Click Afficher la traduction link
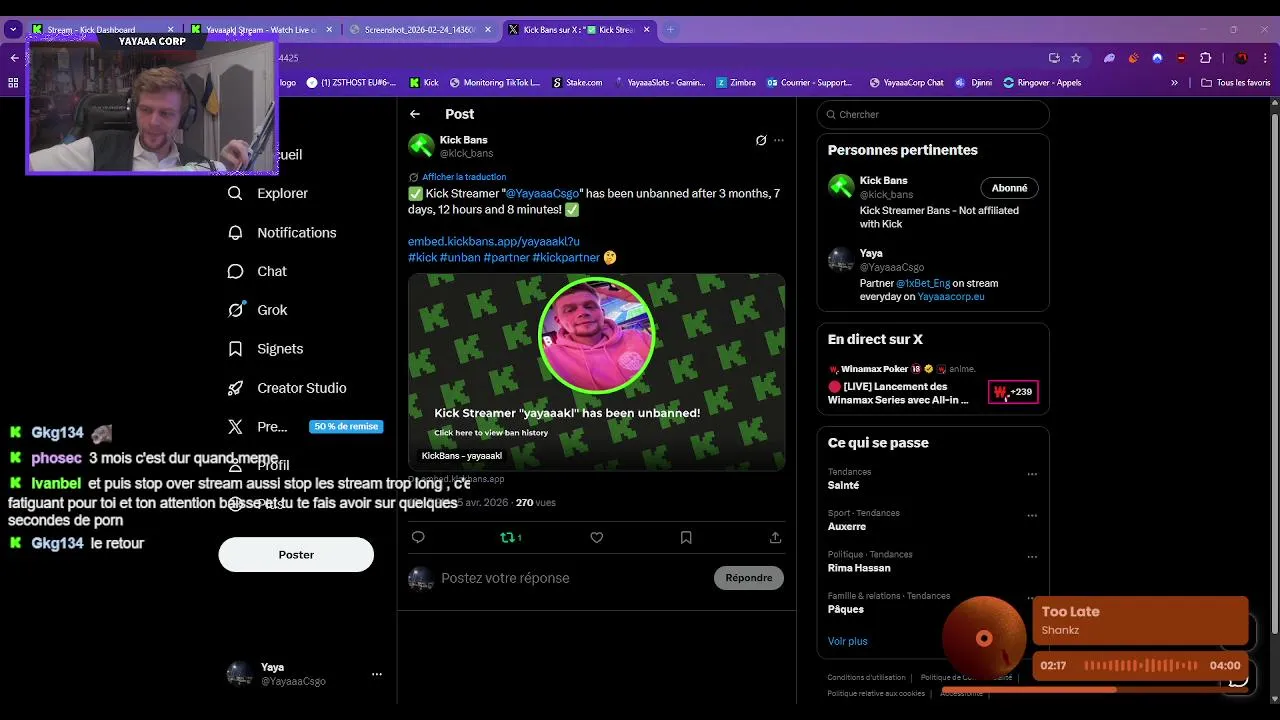The width and height of the screenshot is (1280, 720). point(464,177)
